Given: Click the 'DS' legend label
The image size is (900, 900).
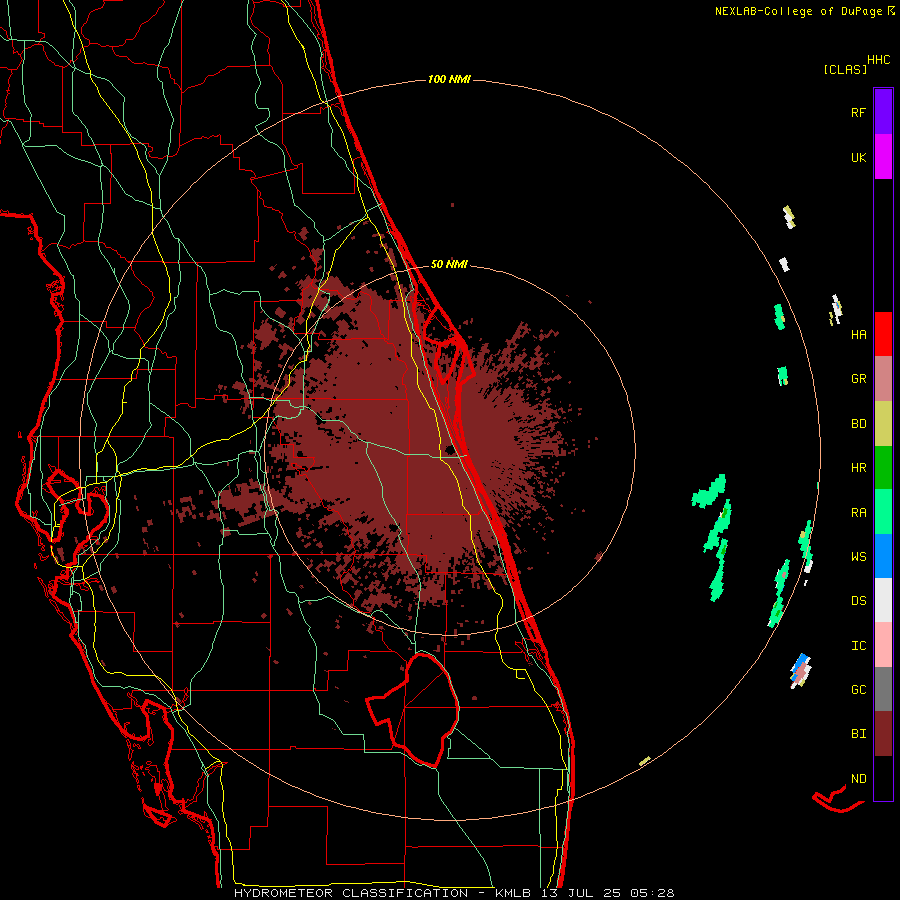Looking at the screenshot, I should pyautogui.click(x=858, y=601).
